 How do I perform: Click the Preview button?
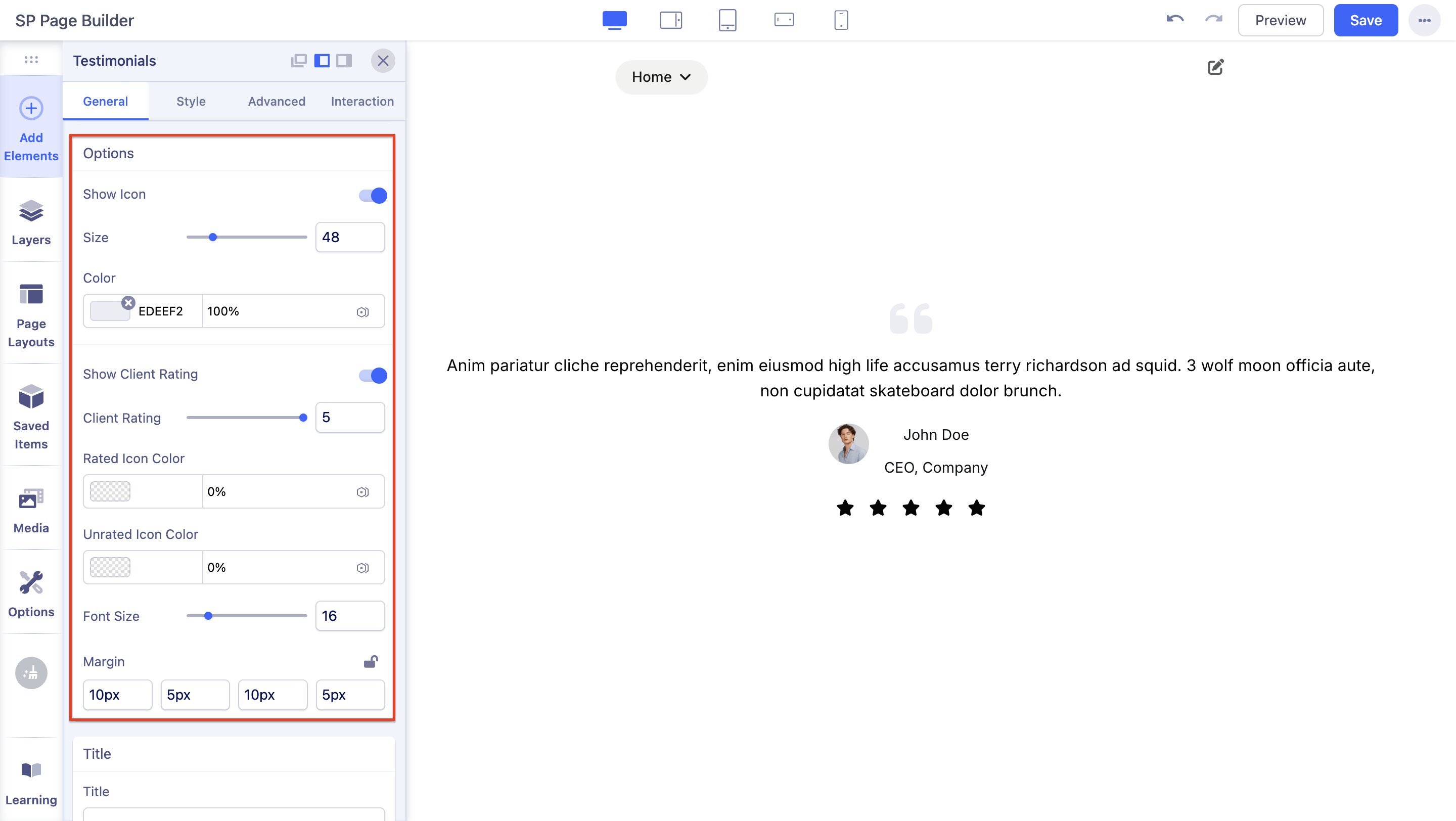coord(1280,20)
